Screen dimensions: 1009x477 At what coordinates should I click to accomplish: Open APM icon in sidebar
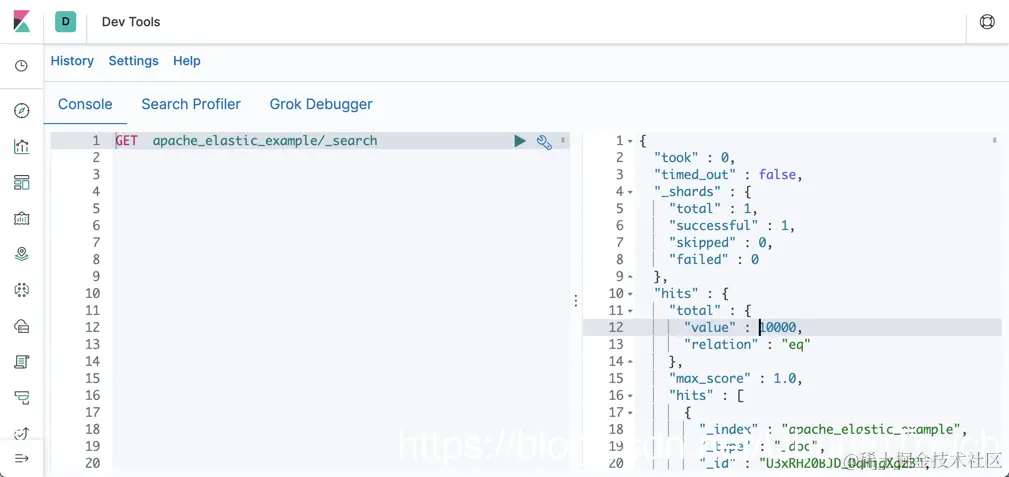tap(22, 398)
